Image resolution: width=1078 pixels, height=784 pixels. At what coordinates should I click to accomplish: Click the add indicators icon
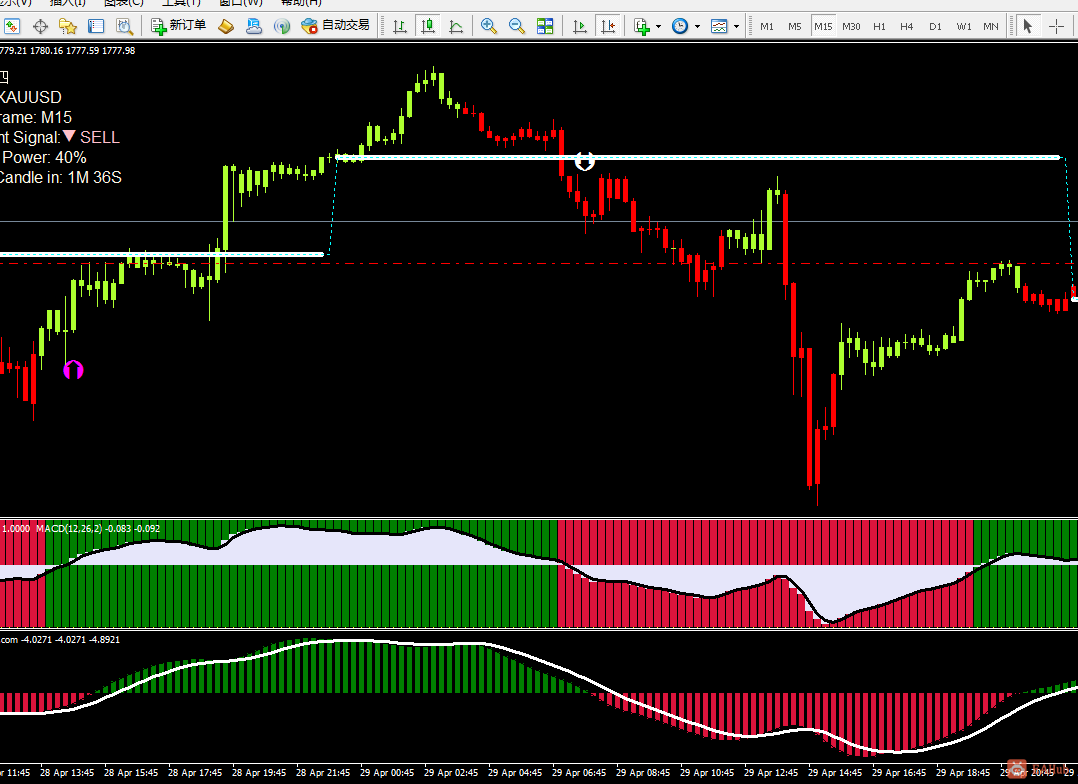[x=642, y=26]
